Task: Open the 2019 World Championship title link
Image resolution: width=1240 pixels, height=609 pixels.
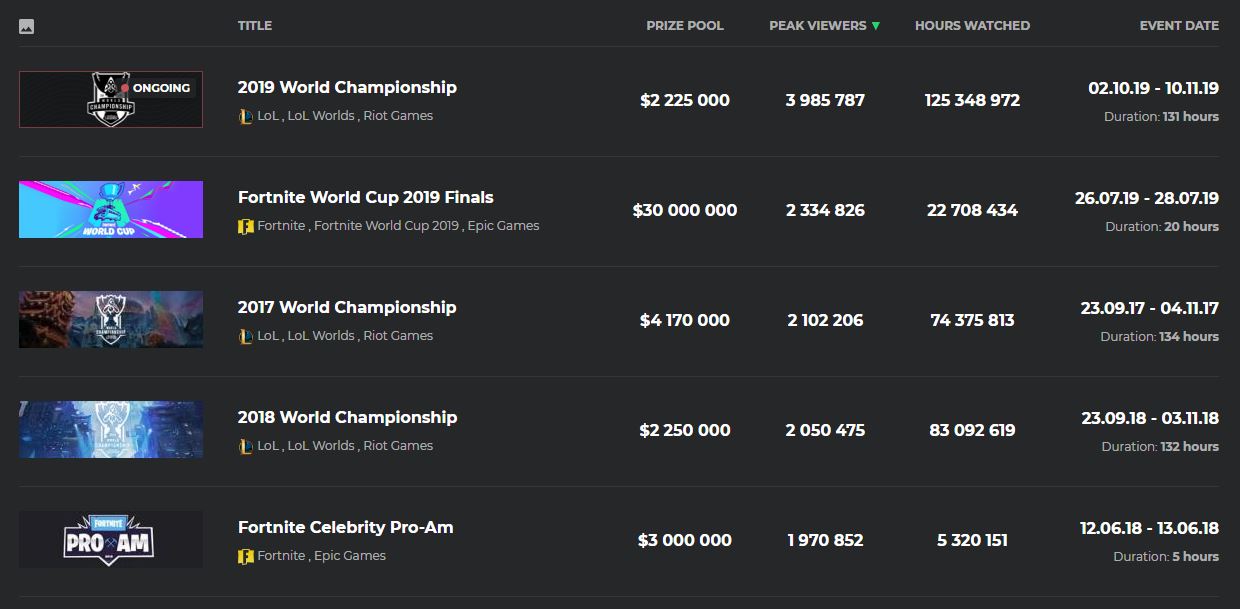Action: pos(347,88)
